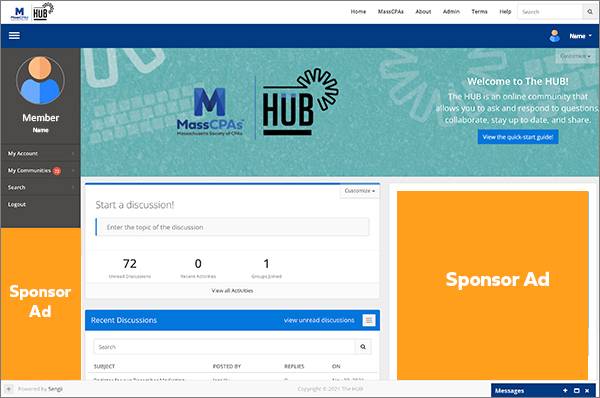Image resolution: width=600 pixels, height=398 pixels.
Task: Open the MassCPAs menu item
Action: 390,12
